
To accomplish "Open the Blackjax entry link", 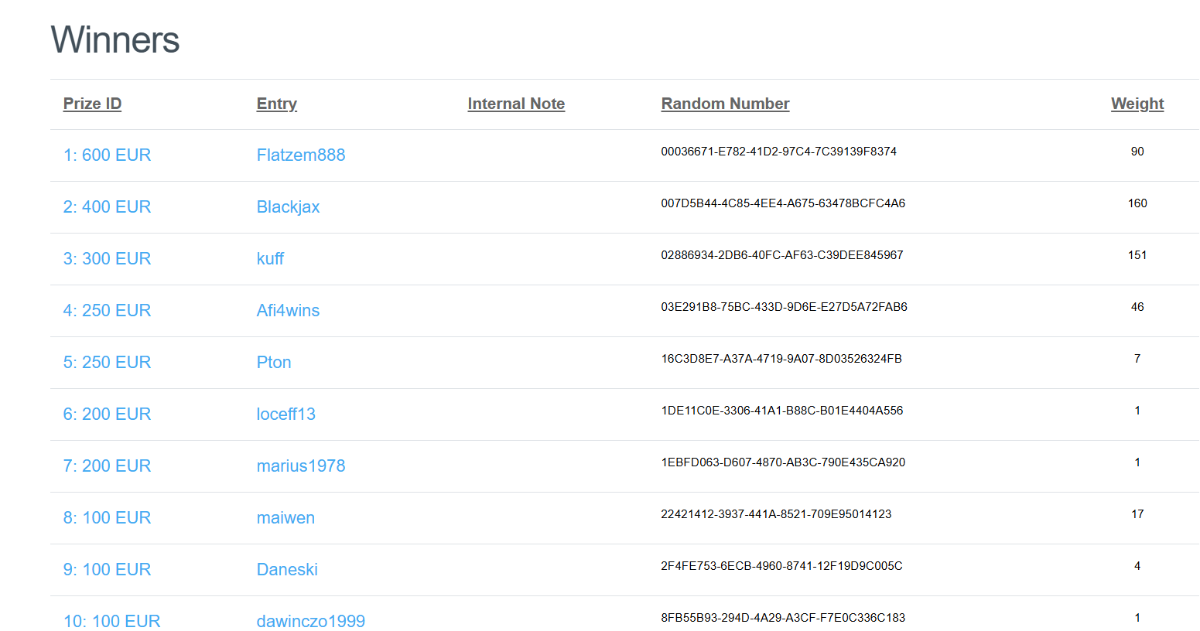I will (288, 207).
